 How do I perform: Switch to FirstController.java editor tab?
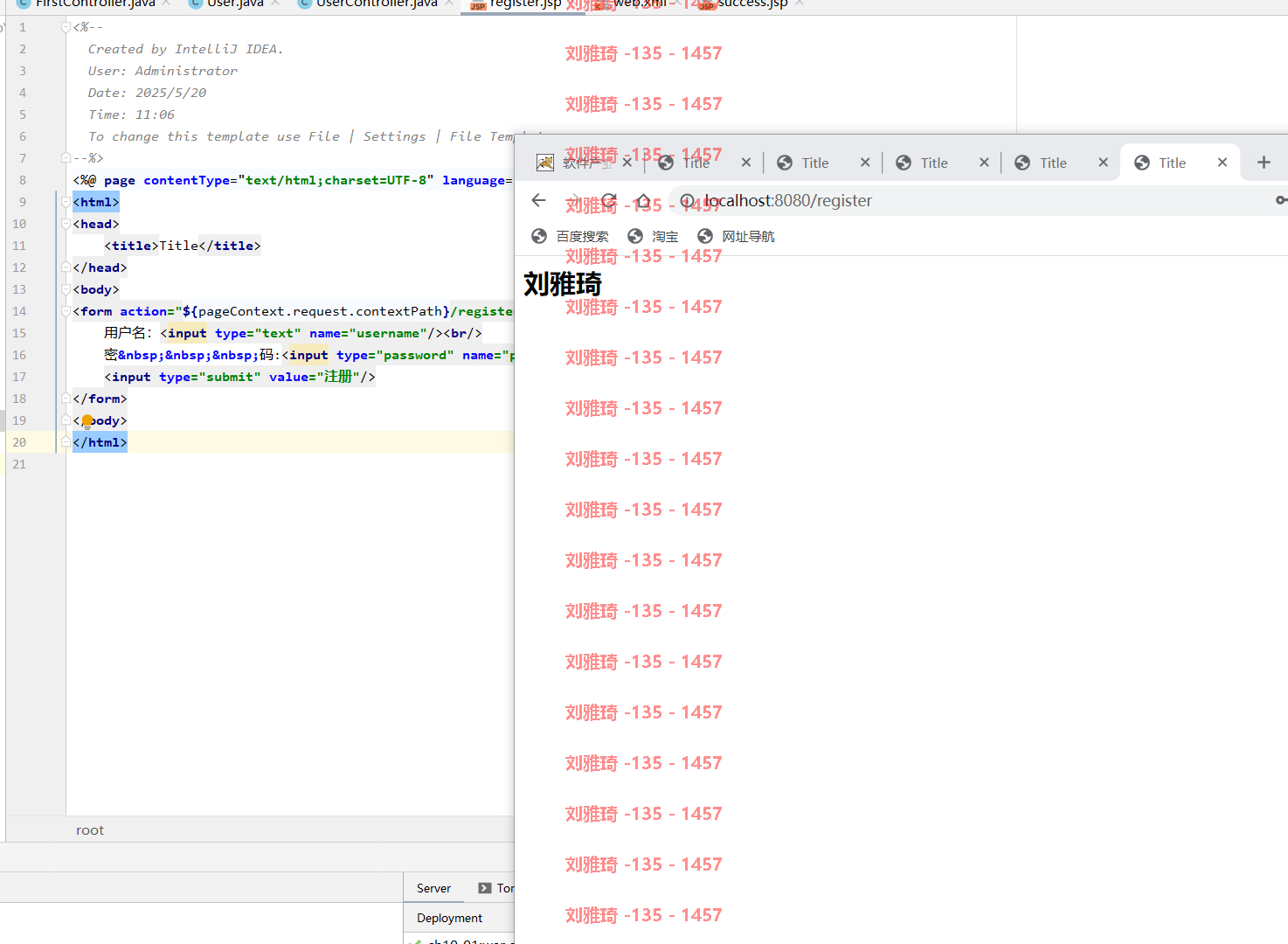[x=95, y=4]
